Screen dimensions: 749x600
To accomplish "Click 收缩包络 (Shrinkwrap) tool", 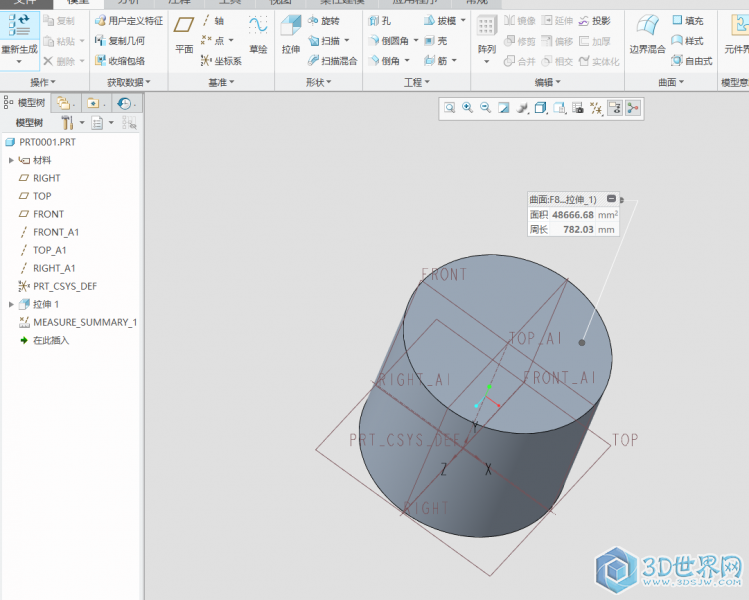I will pyautogui.click(x=120, y=61).
